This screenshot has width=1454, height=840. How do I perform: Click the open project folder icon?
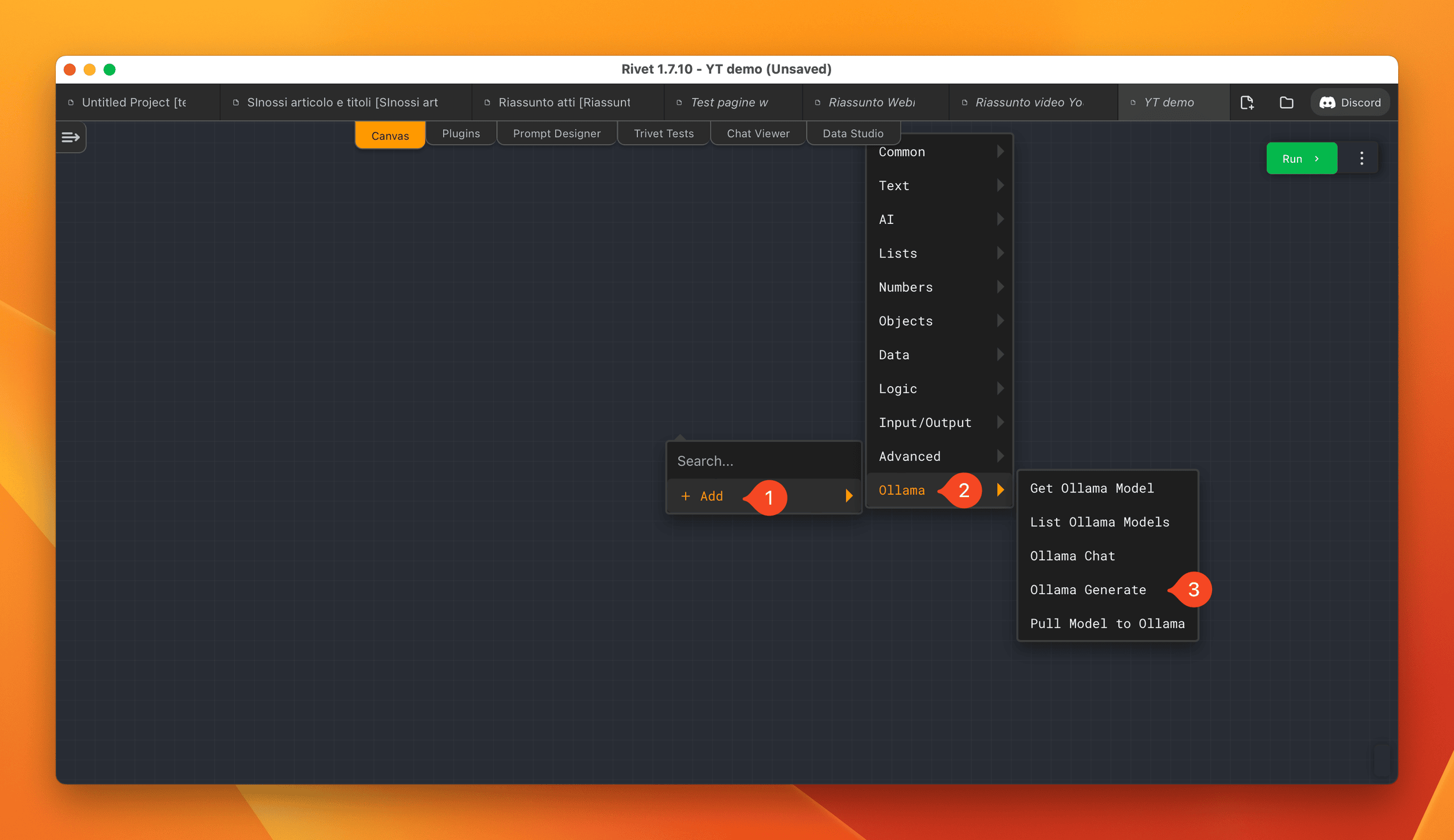[1286, 103]
